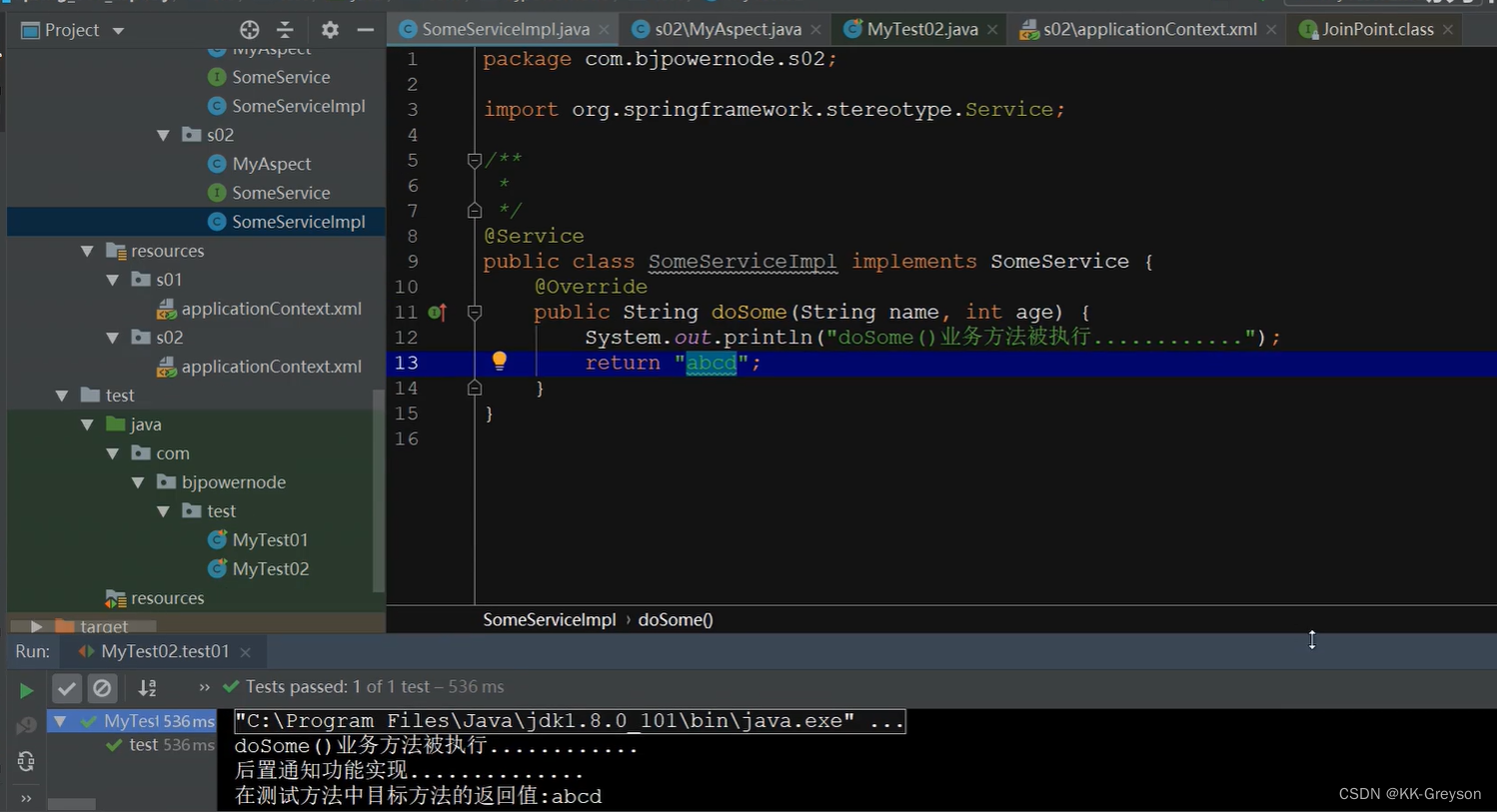Click the rerun failed tests icon
The image size is (1497, 812).
click(x=26, y=726)
